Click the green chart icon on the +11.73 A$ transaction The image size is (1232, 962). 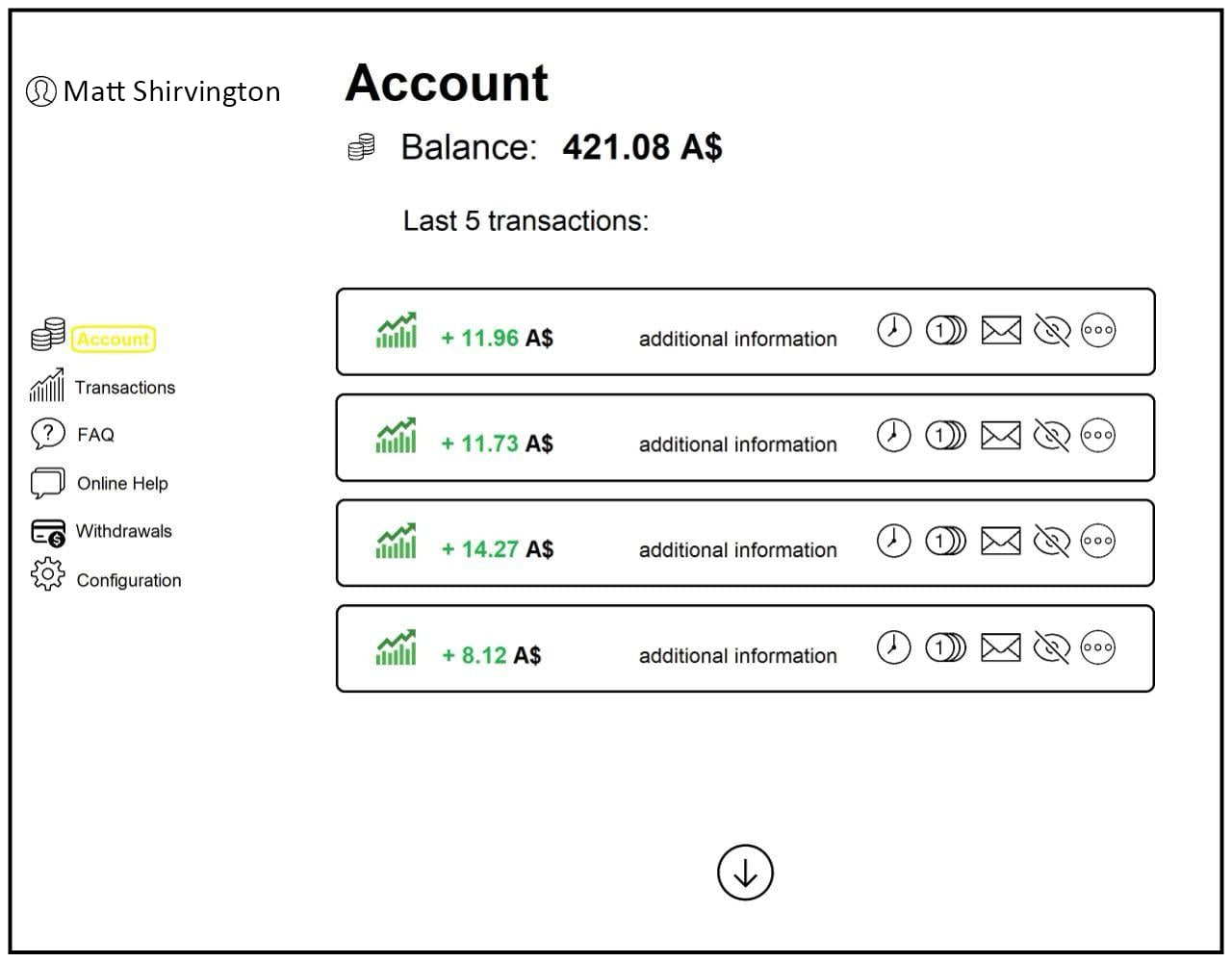point(397,436)
